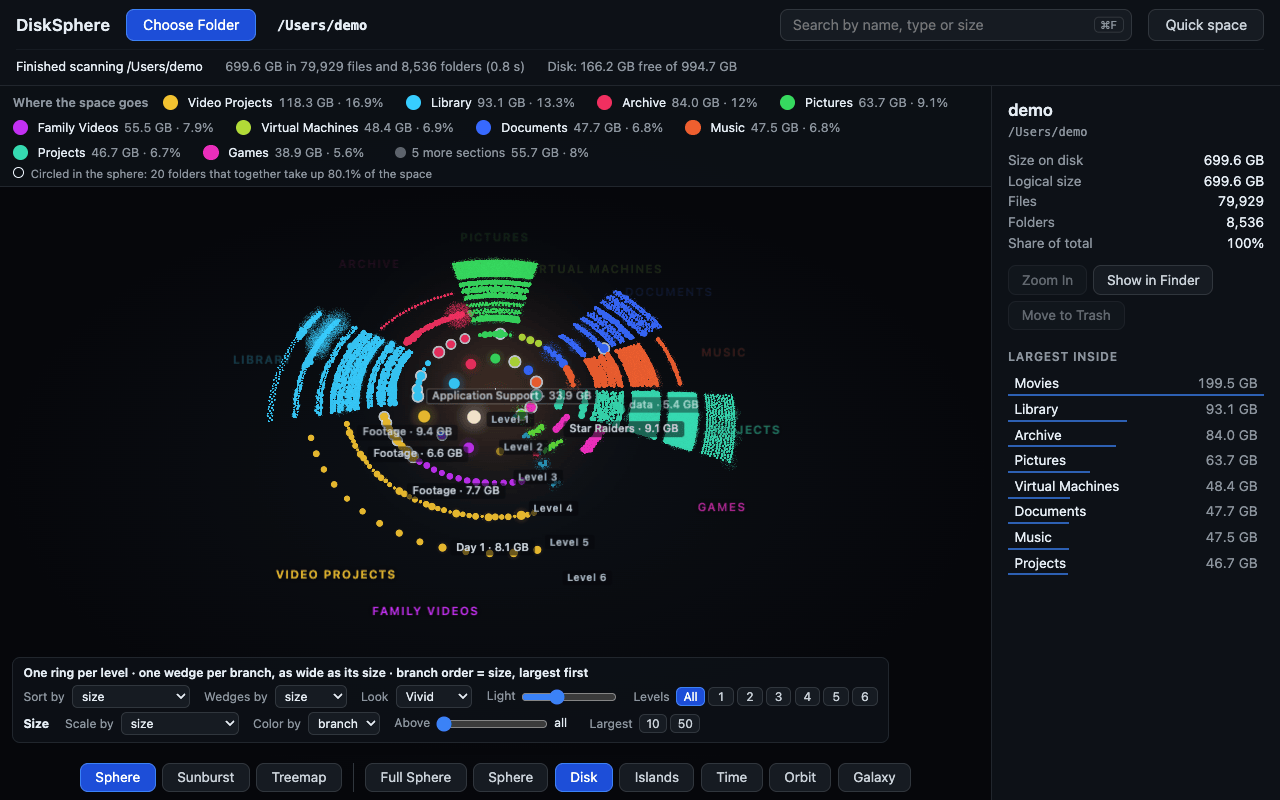1280x800 pixels.
Task: Switch to the Sunburst view
Action: click(206, 777)
